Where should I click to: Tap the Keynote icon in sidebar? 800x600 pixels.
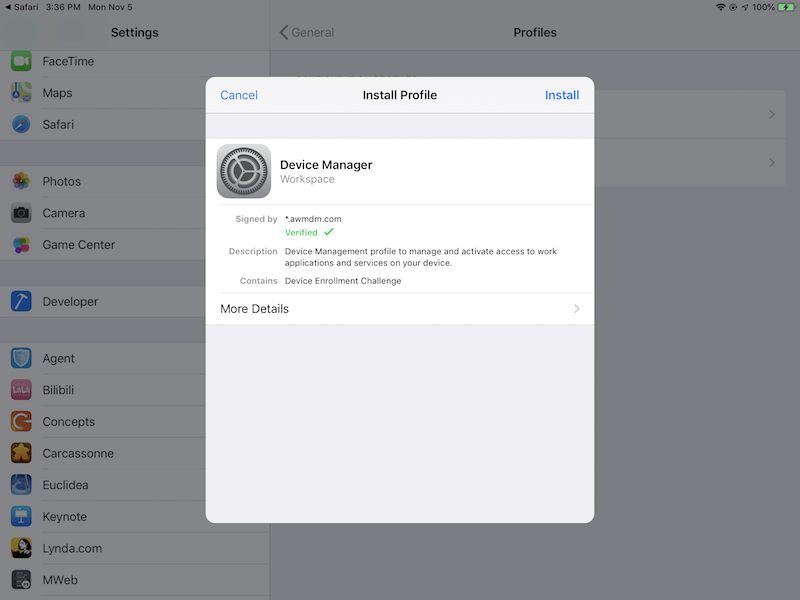[x=21, y=517]
